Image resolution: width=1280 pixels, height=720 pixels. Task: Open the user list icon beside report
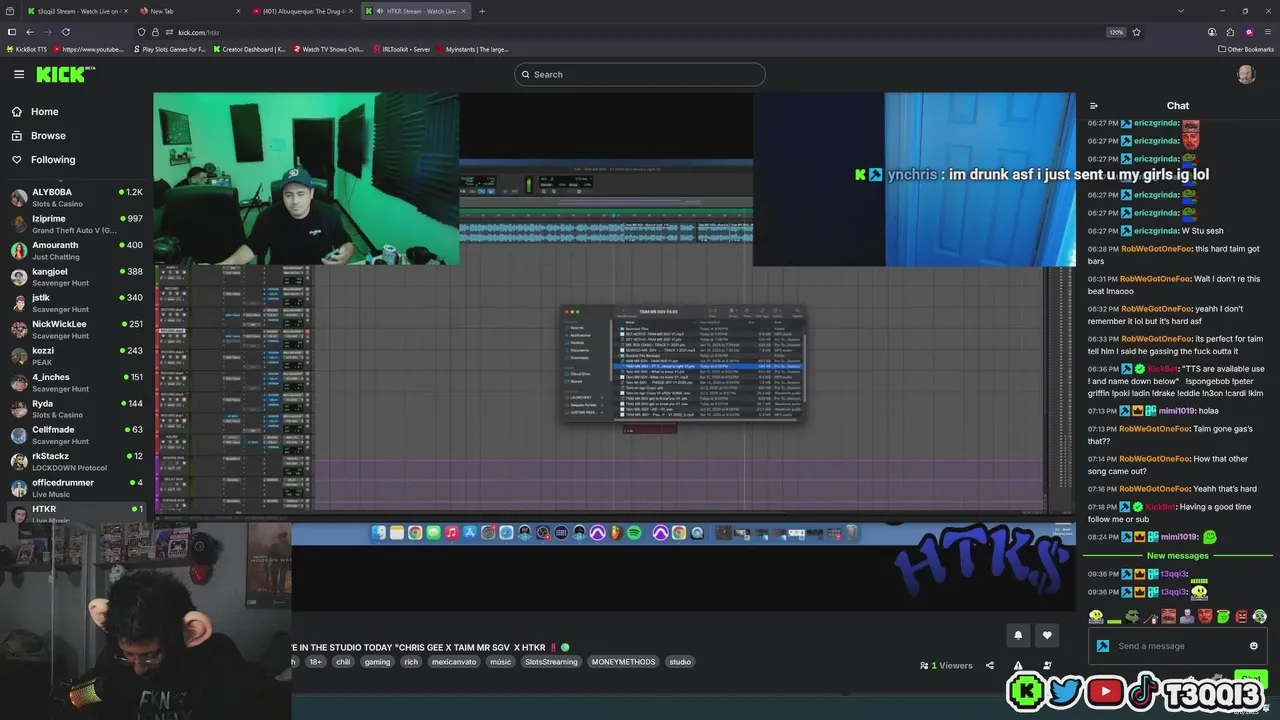tap(1047, 665)
